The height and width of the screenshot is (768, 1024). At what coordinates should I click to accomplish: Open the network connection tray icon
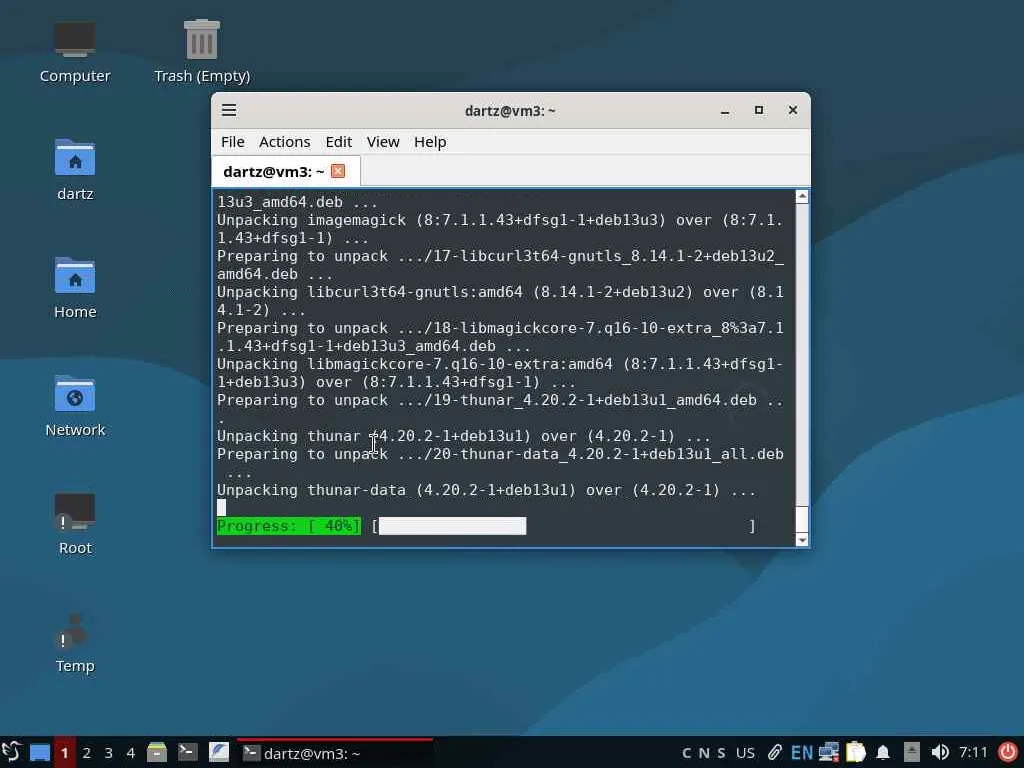click(829, 753)
